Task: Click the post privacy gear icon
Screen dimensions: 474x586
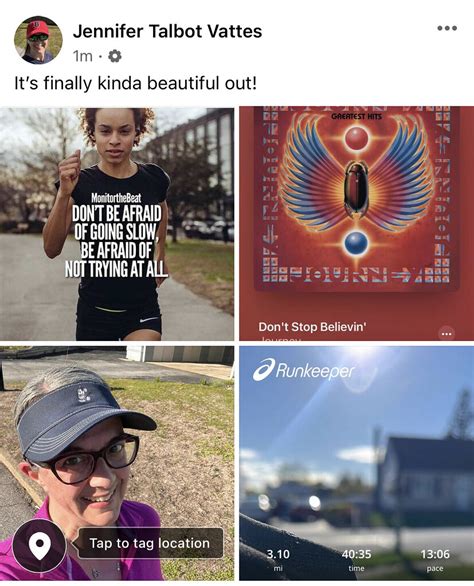Action: coord(115,56)
